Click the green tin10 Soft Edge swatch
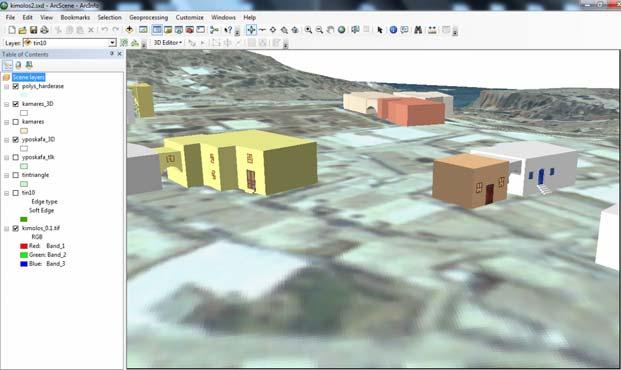This screenshot has width=621, height=370. tap(24, 219)
